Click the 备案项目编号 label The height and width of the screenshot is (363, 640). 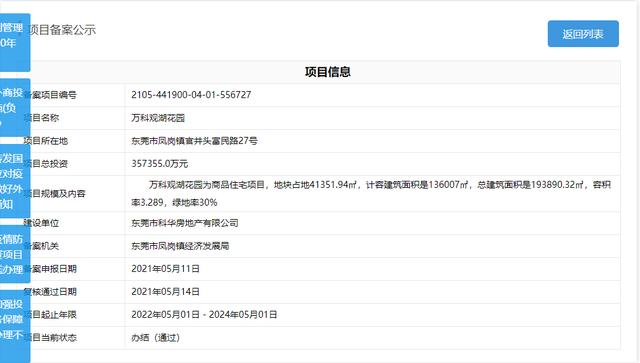click(x=50, y=95)
